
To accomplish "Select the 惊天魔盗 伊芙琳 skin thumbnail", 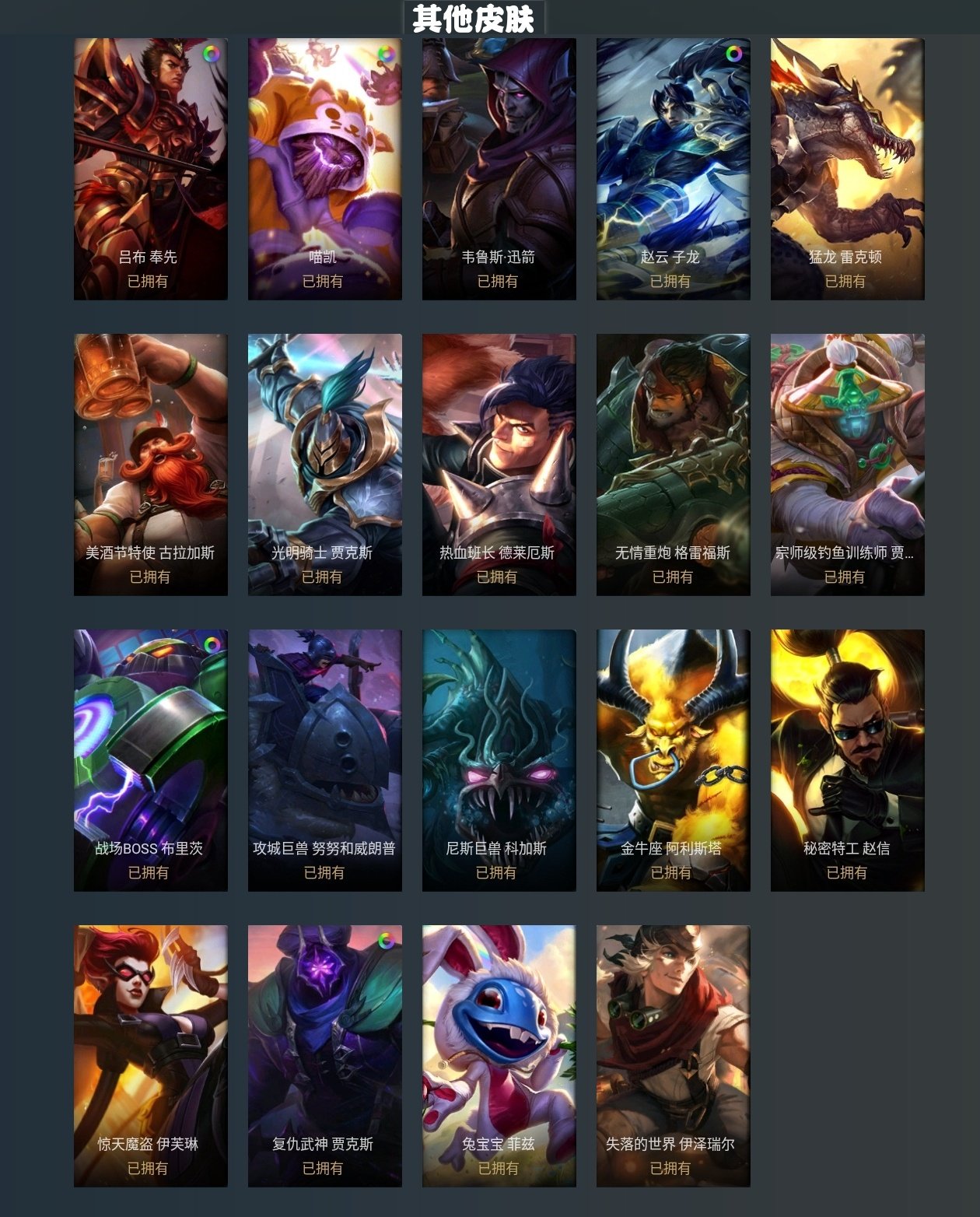I will [151, 1056].
